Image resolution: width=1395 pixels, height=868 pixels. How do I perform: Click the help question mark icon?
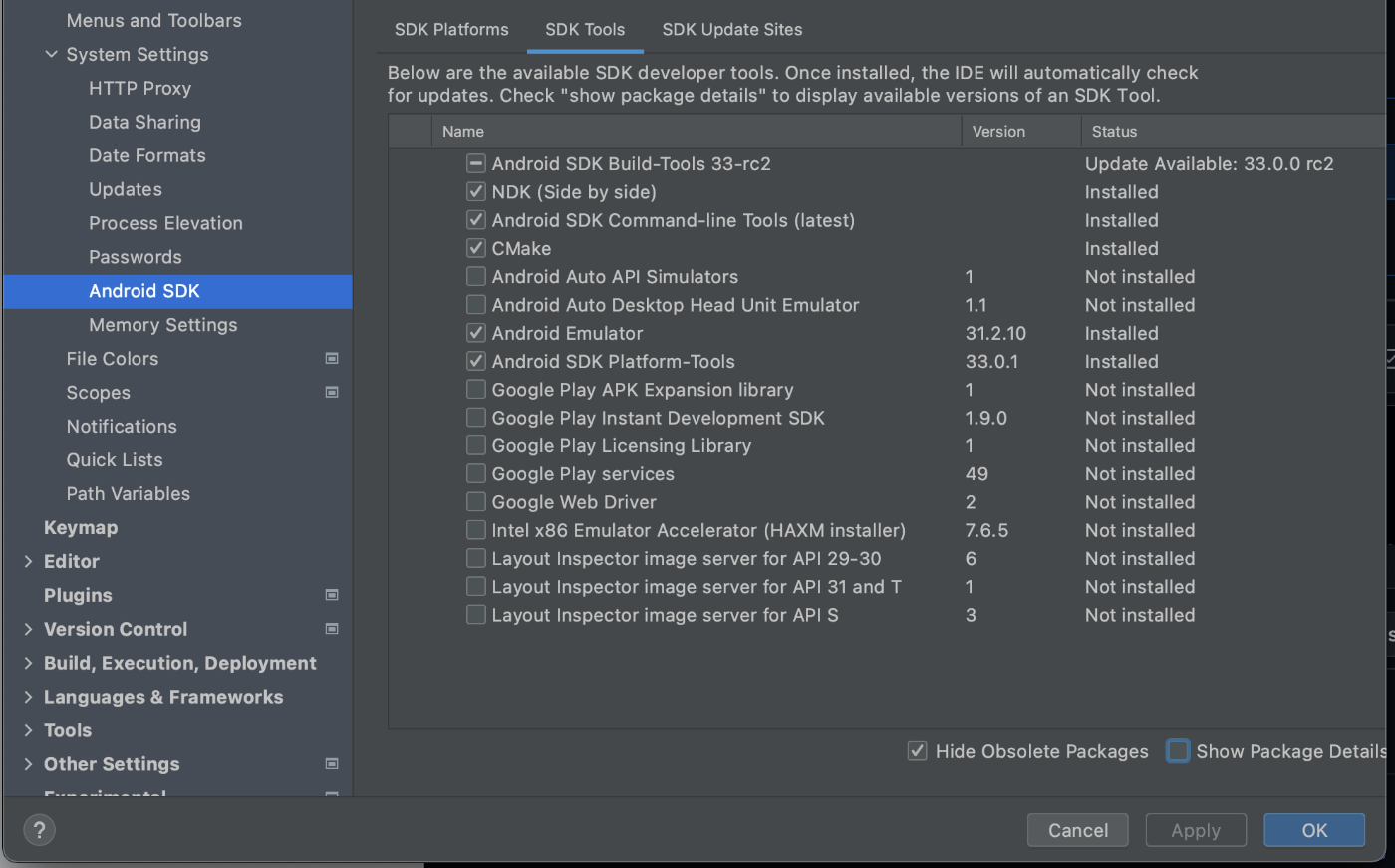point(39,830)
